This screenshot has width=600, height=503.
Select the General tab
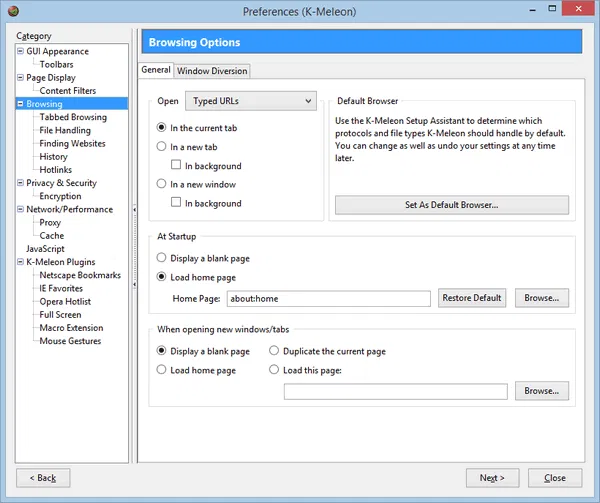tap(156, 70)
